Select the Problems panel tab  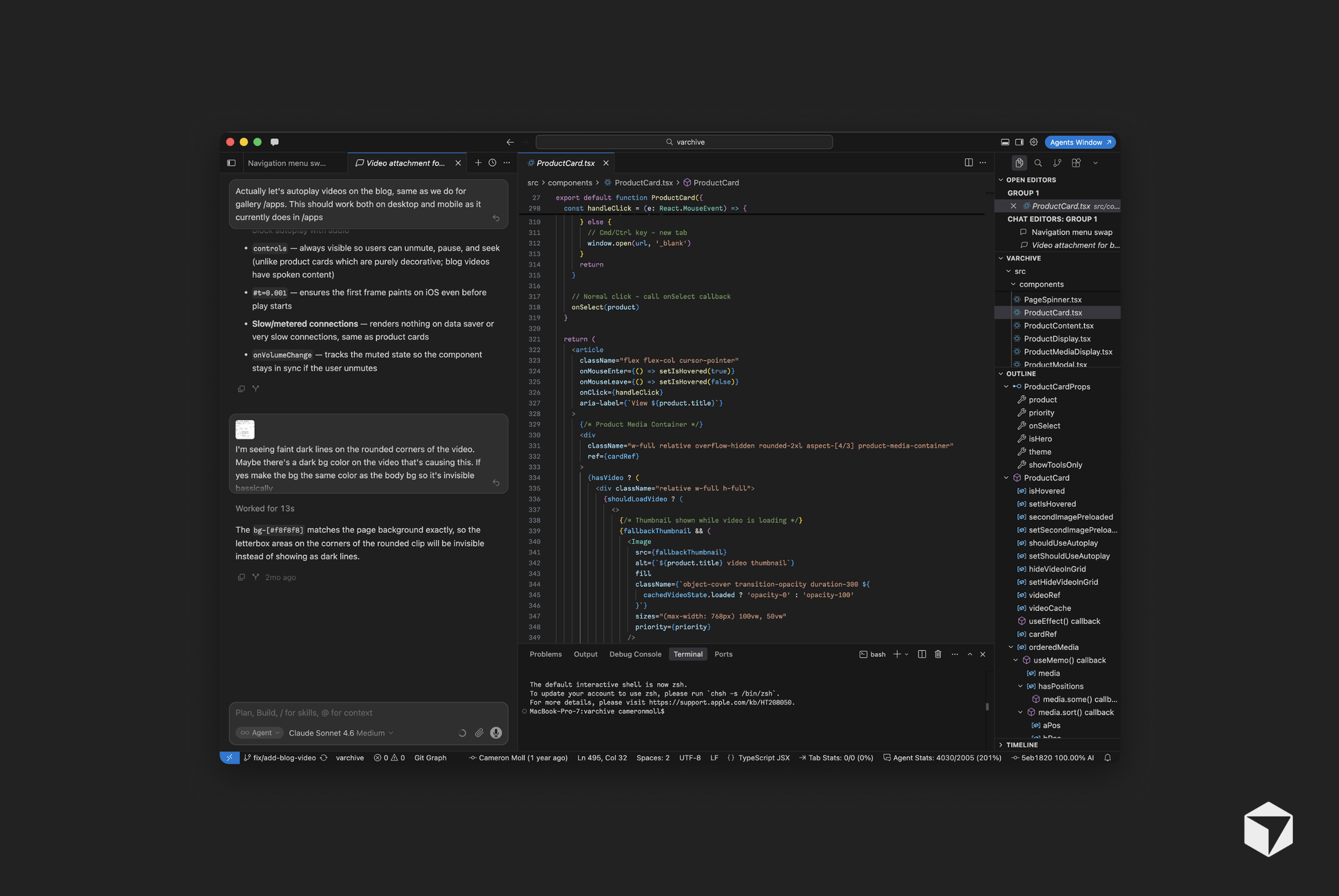click(546, 654)
